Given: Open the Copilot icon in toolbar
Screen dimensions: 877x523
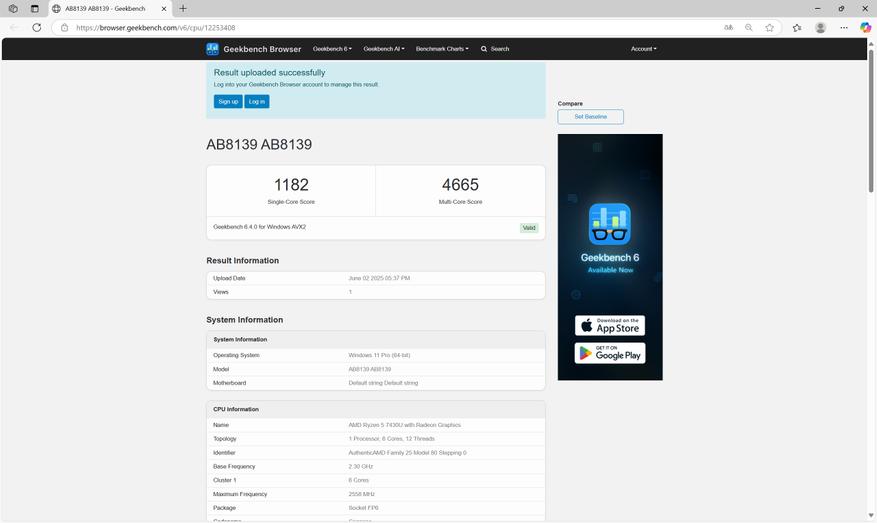Looking at the screenshot, I should point(865,27).
